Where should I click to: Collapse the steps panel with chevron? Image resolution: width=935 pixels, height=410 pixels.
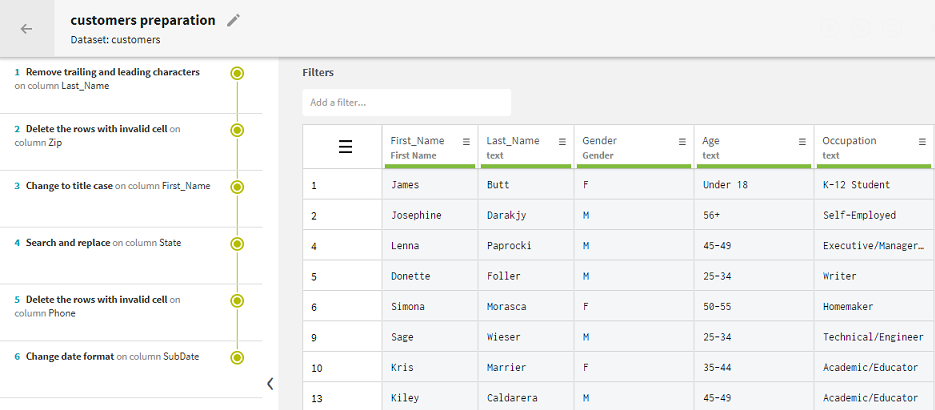(x=270, y=383)
